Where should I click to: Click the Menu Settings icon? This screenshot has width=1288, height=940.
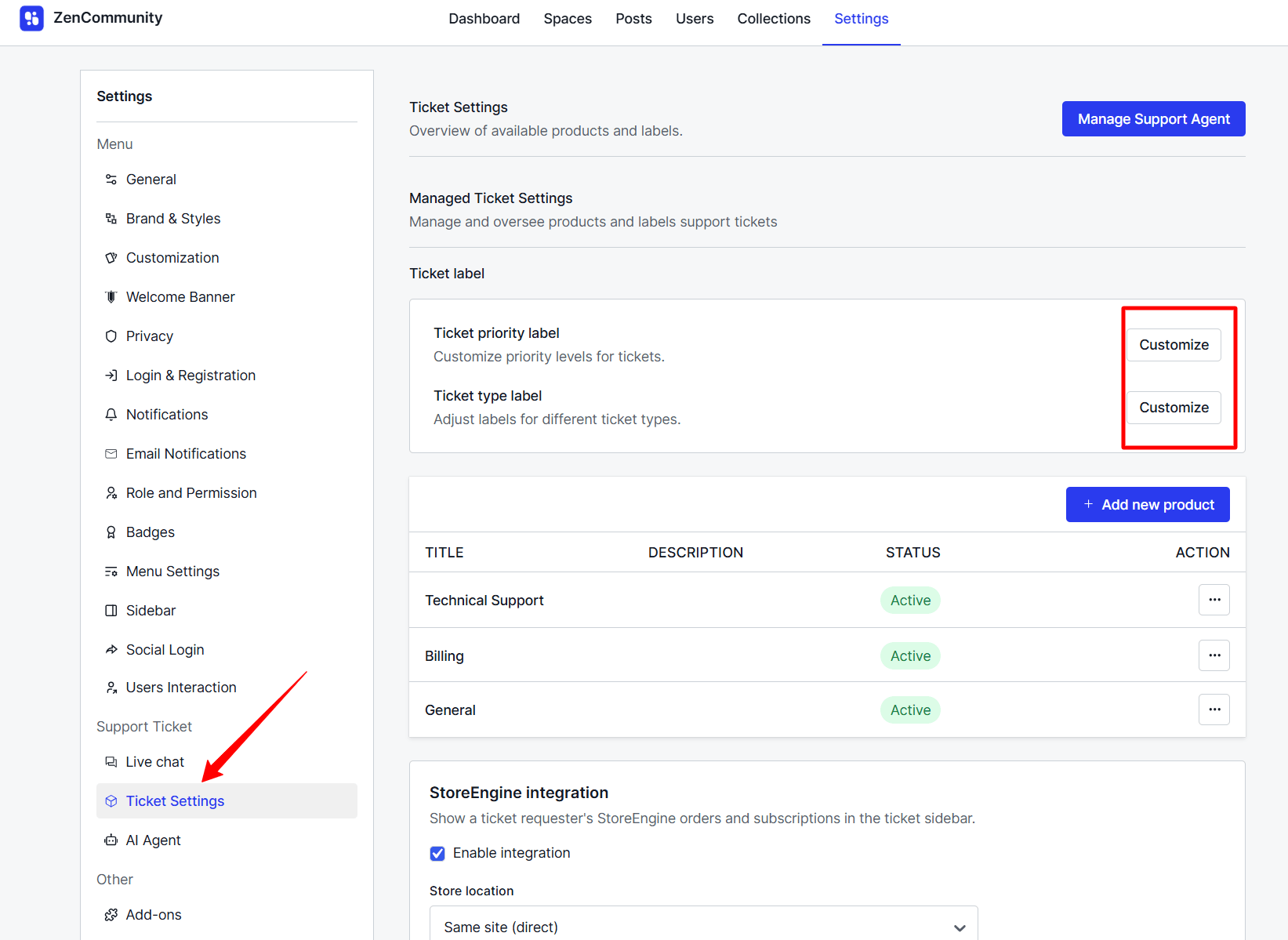(x=111, y=572)
